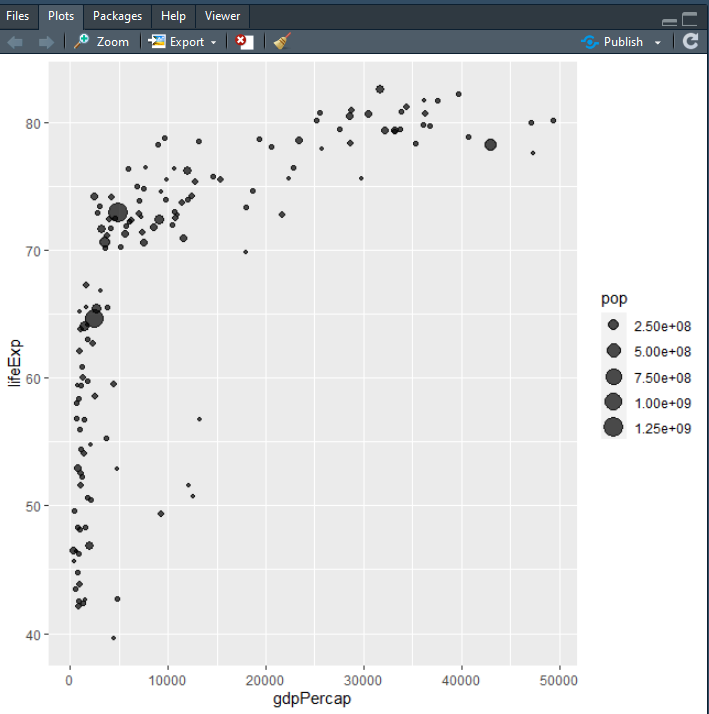Click the 5.00e+08 legend label

click(x=663, y=352)
